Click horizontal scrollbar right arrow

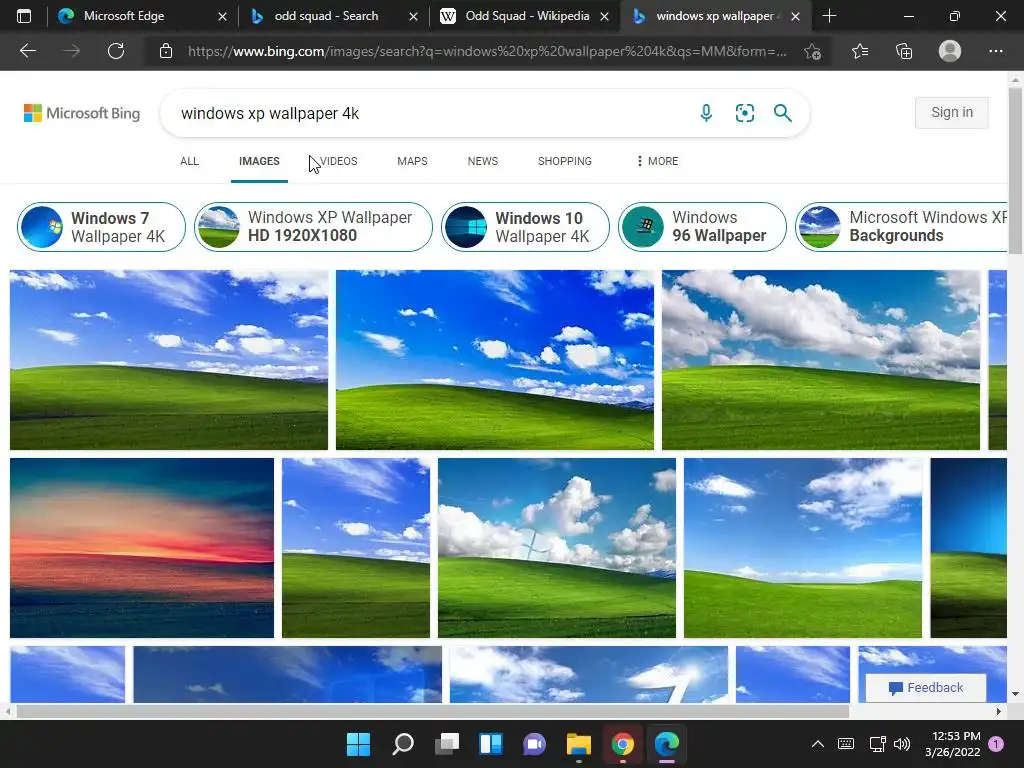coord(999,711)
